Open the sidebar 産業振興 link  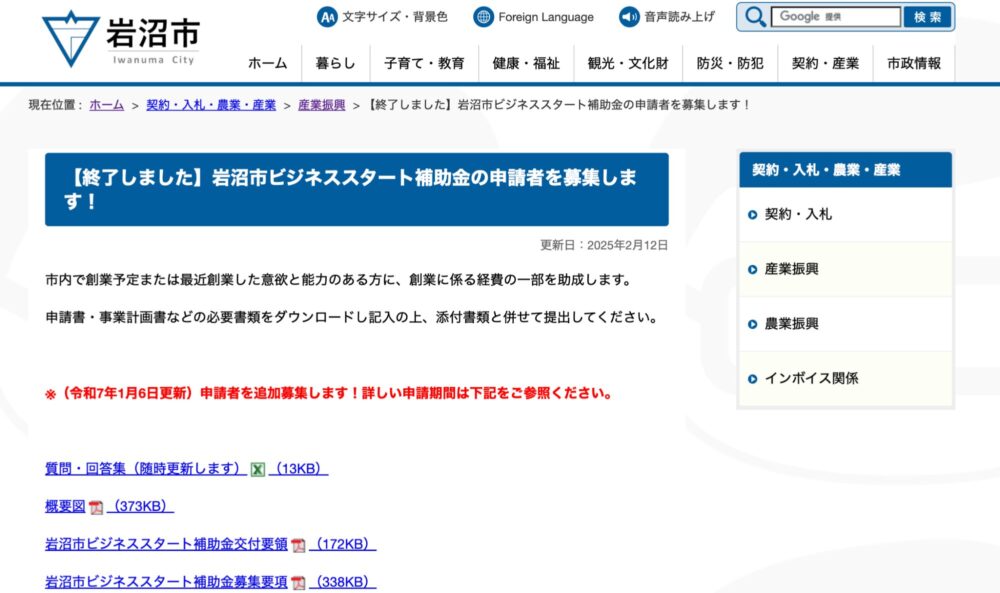(791, 270)
